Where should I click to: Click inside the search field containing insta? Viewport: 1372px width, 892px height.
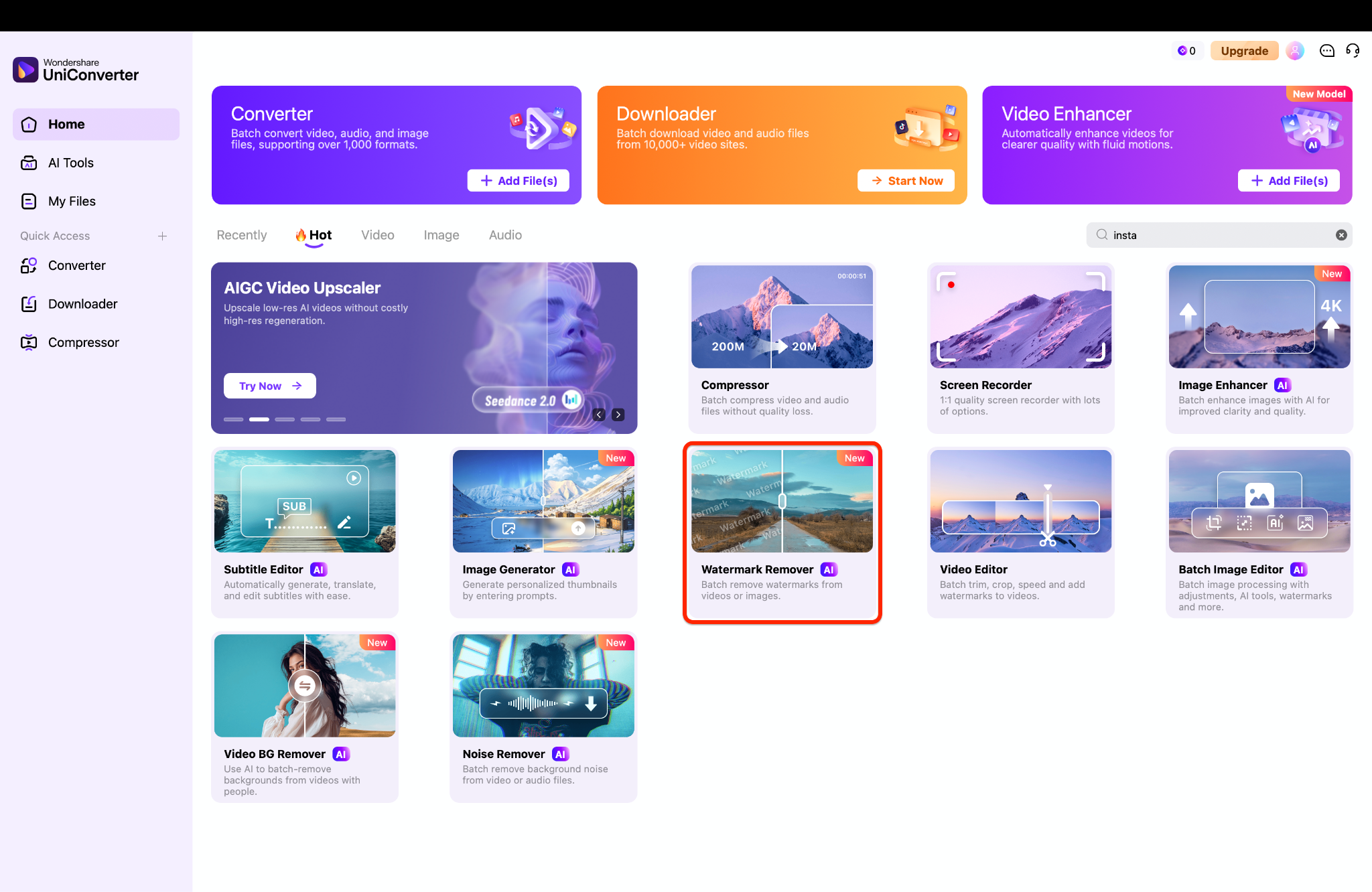coord(1219,235)
